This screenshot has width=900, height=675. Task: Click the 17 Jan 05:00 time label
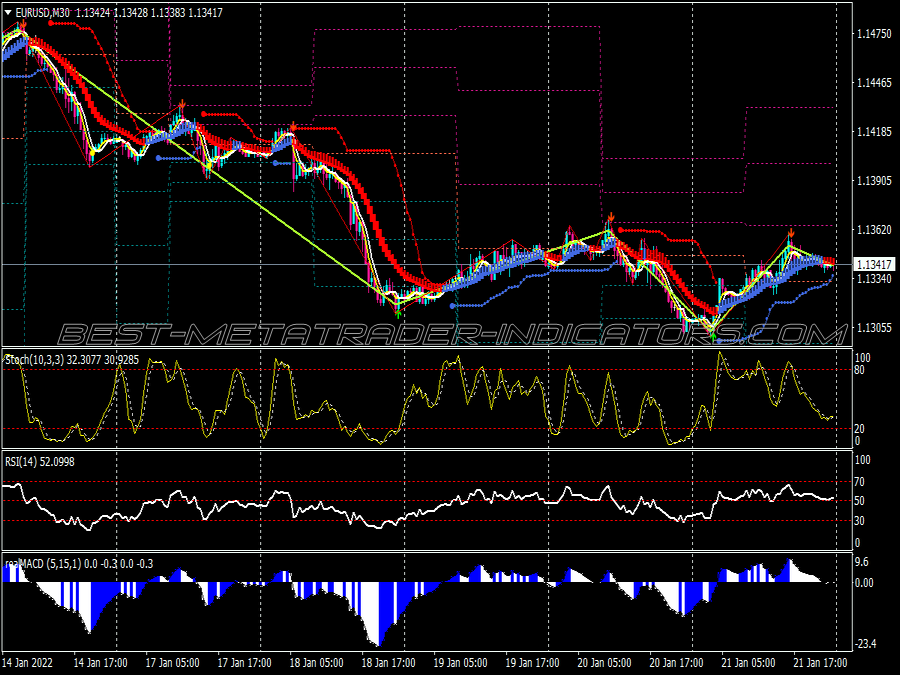tap(172, 663)
